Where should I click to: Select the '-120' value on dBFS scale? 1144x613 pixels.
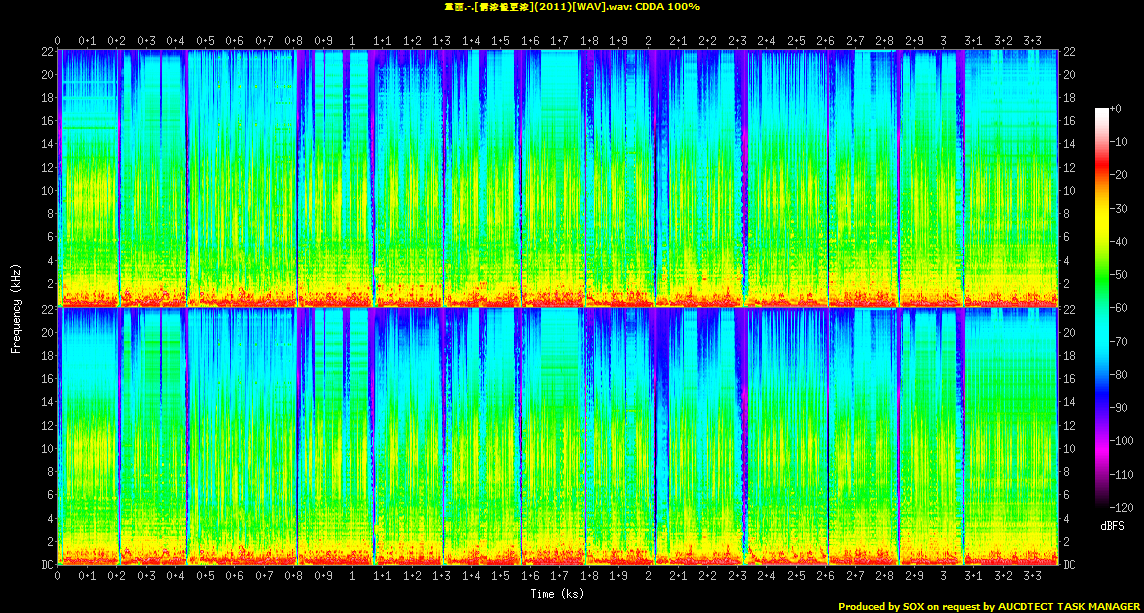(1121, 506)
